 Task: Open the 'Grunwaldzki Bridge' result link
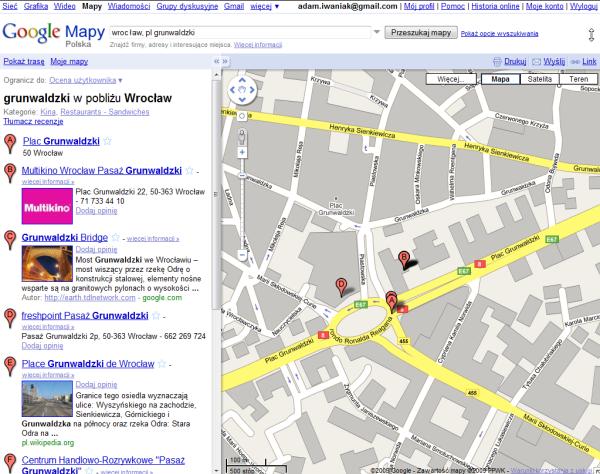[65, 237]
